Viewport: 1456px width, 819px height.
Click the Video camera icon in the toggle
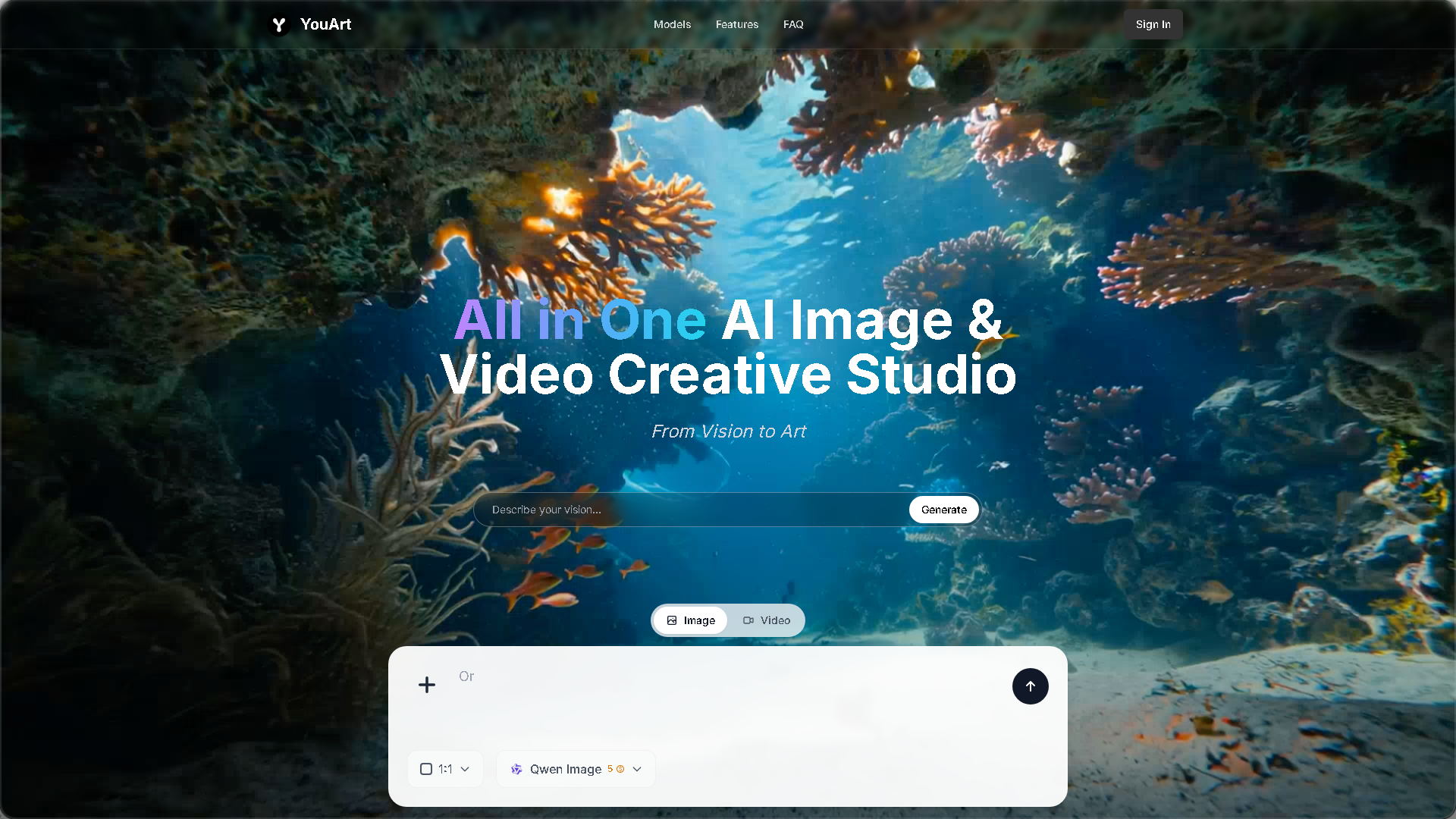[747, 620]
